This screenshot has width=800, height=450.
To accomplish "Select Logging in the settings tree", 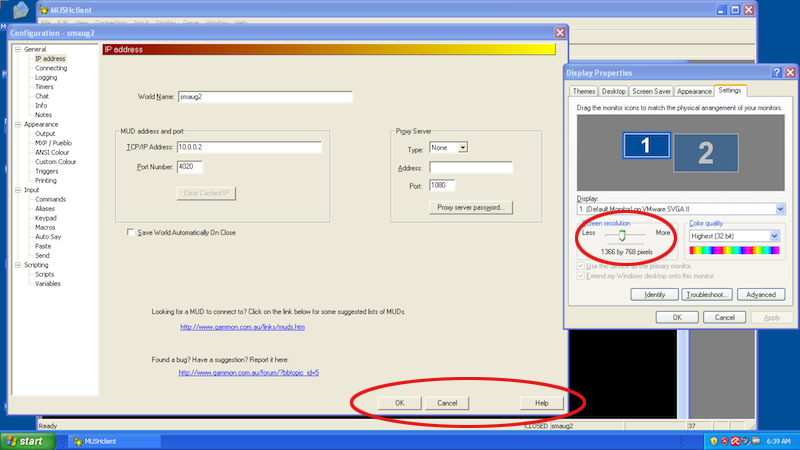I will 46,78.
